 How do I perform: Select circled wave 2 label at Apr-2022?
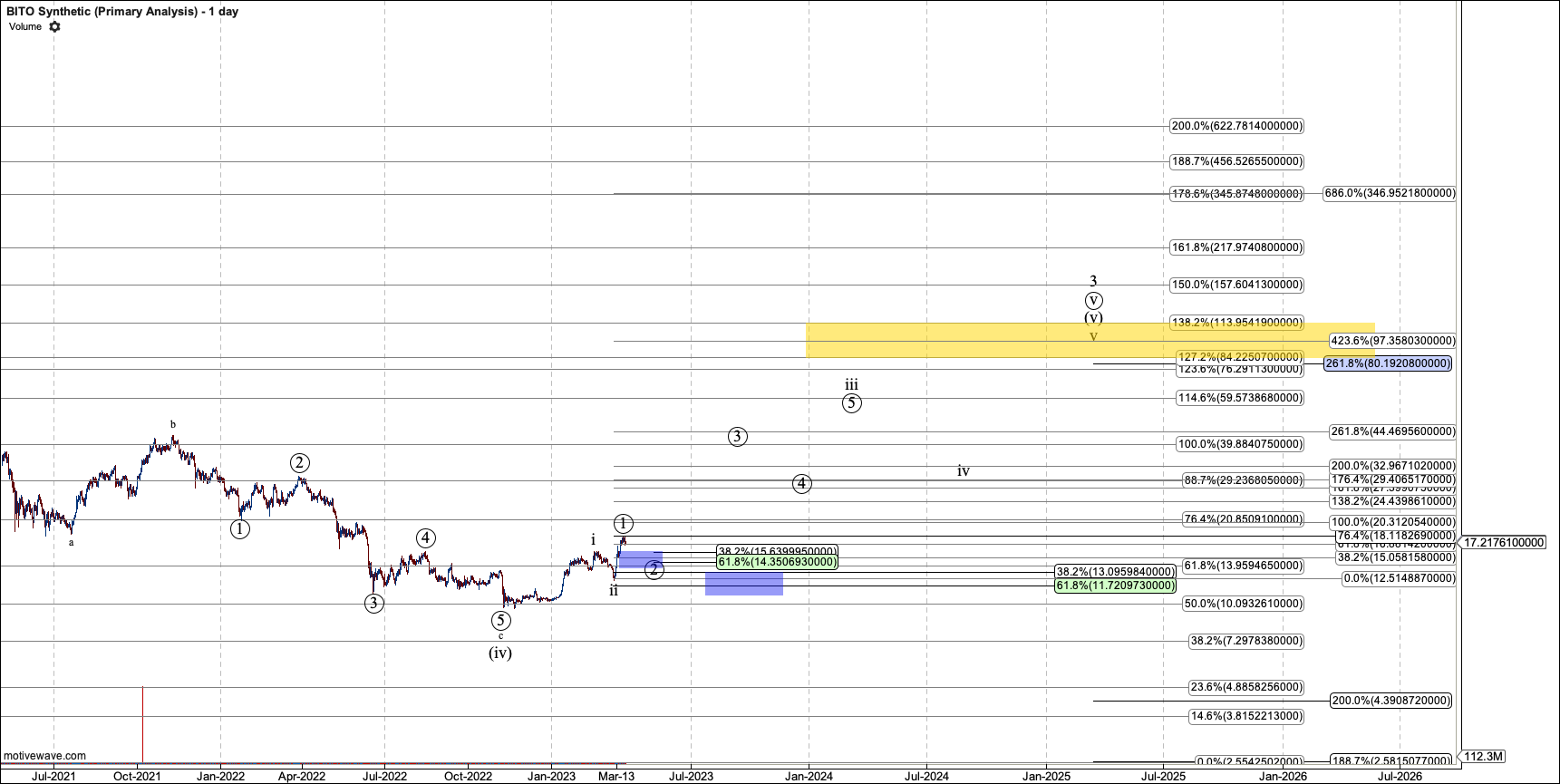click(x=300, y=463)
